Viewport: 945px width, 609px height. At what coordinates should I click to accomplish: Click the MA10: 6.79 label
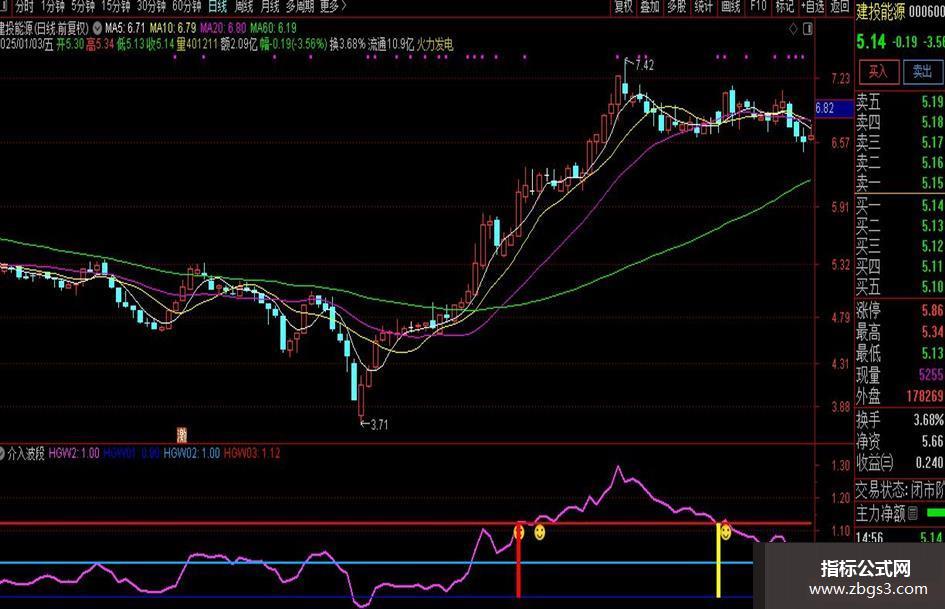pos(172,28)
